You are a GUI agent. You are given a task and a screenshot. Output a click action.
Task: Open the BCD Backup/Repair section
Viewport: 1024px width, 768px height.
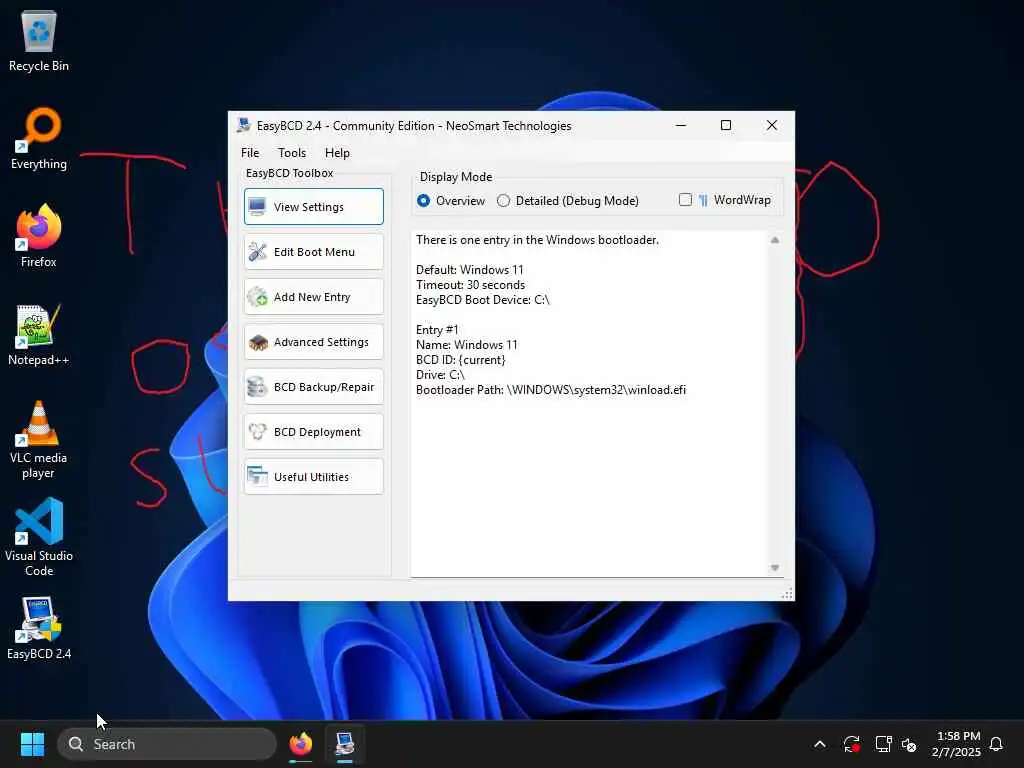(x=313, y=387)
